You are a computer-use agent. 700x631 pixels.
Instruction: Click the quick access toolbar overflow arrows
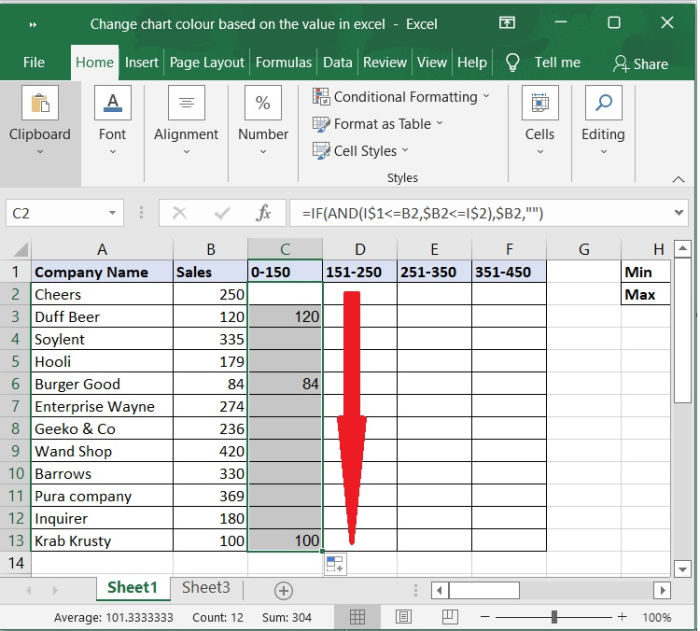pyautogui.click(x=33, y=25)
